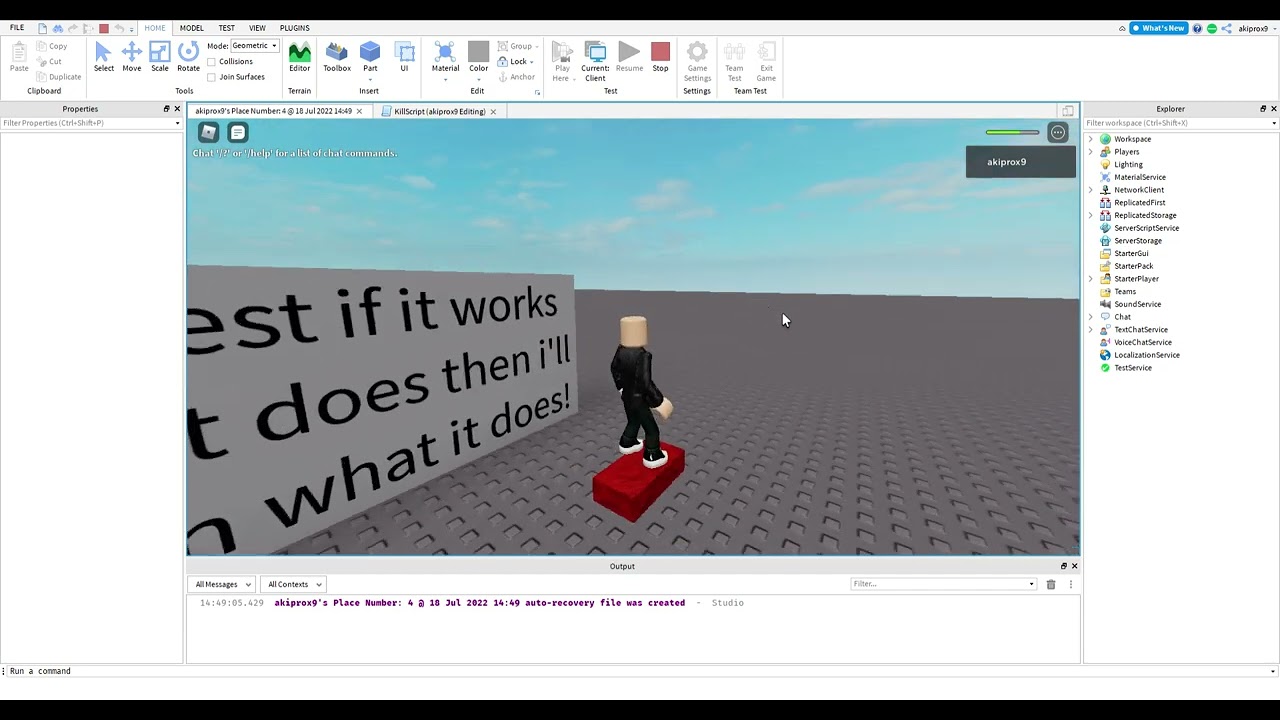1280x720 pixels.
Task: Select StarterGui in Explorer
Action: [1131, 254]
